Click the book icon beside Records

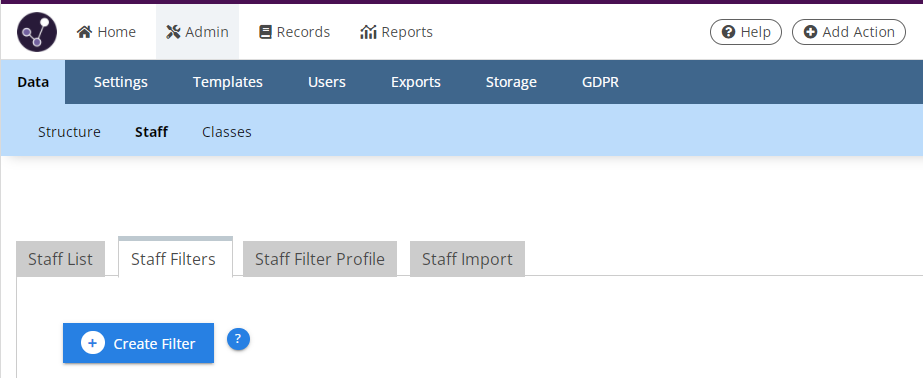(x=265, y=32)
